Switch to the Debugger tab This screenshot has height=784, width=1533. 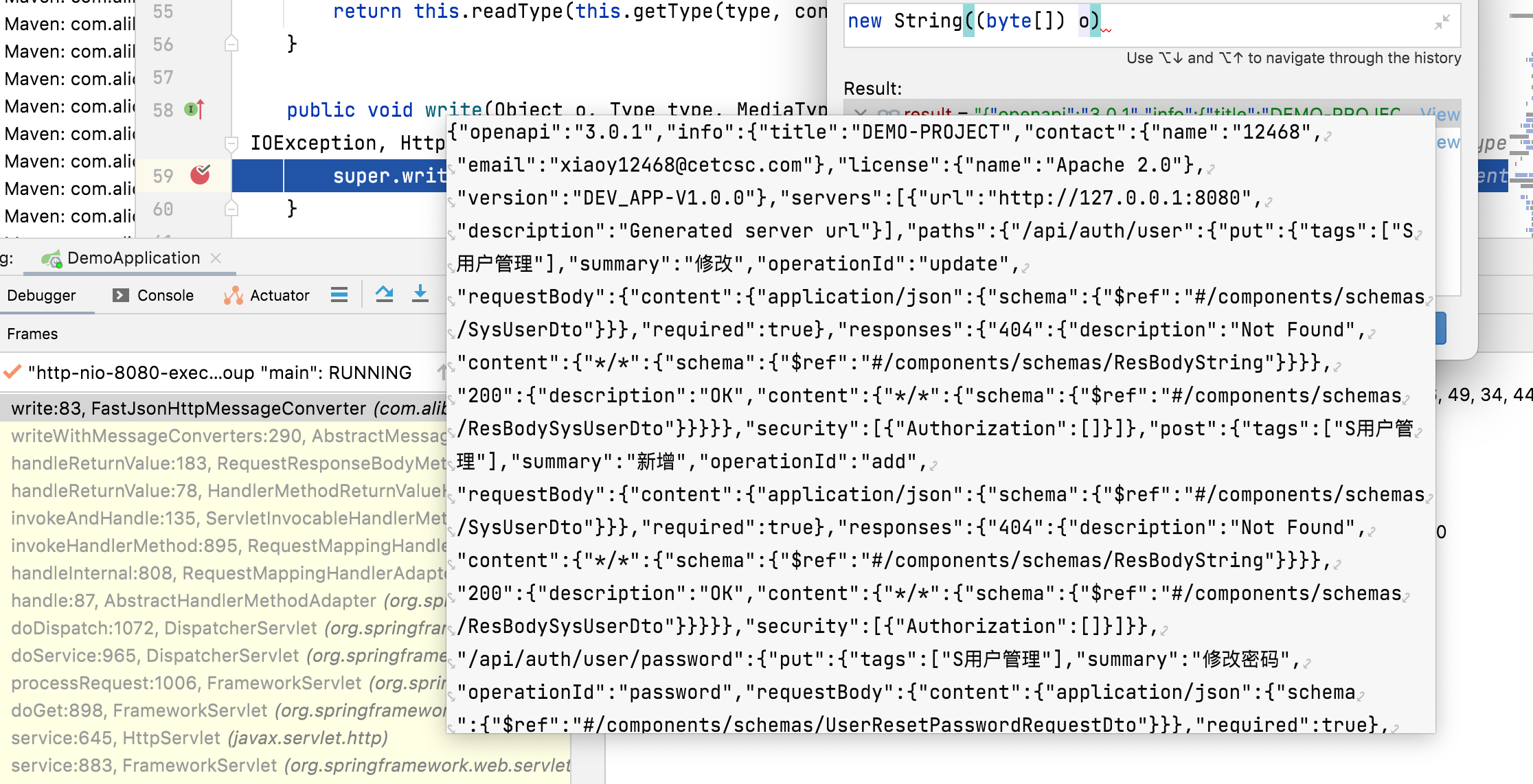(x=41, y=295)
